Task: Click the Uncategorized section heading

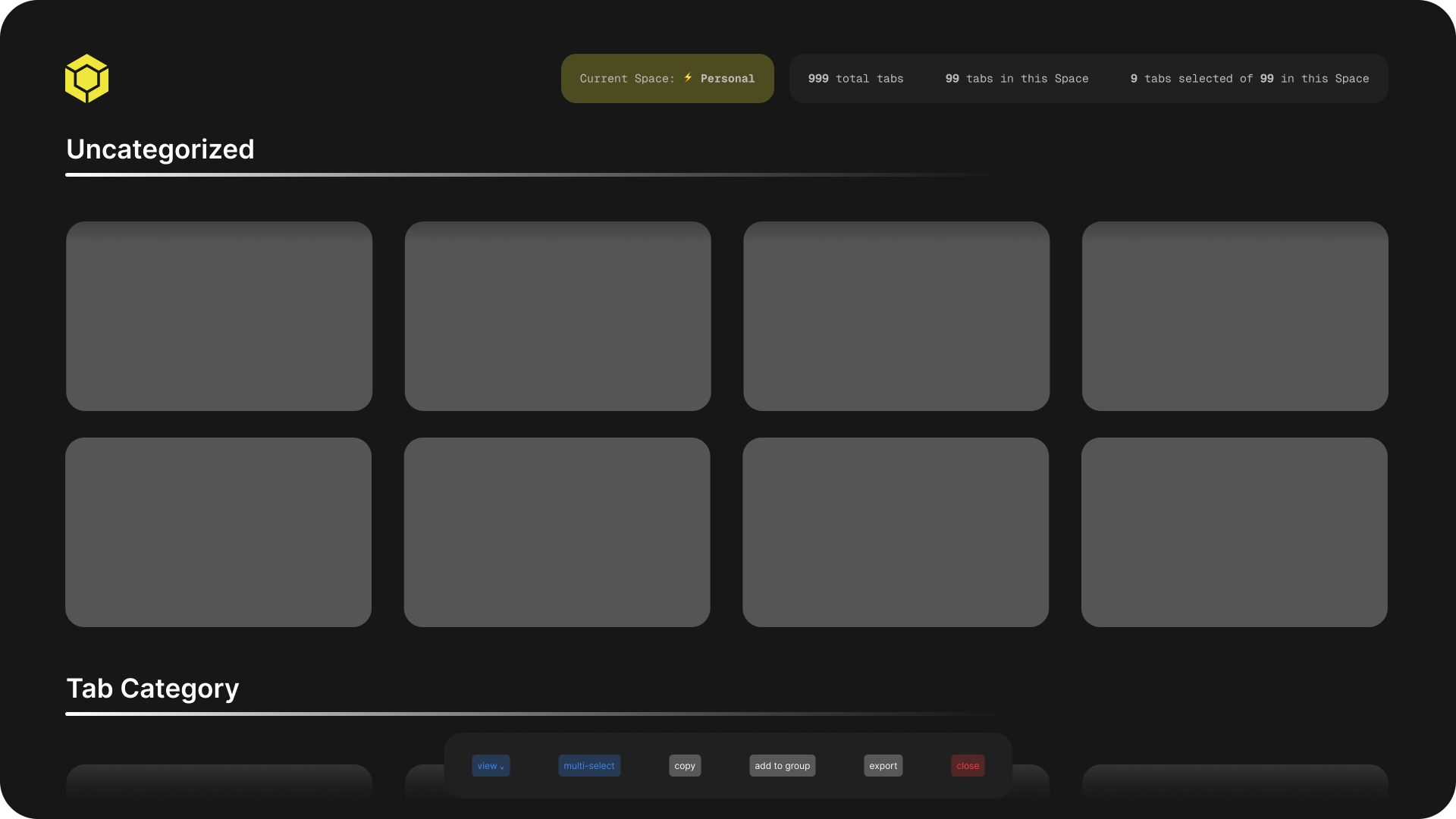Action: pyautogui.click(x=160, y=149)
